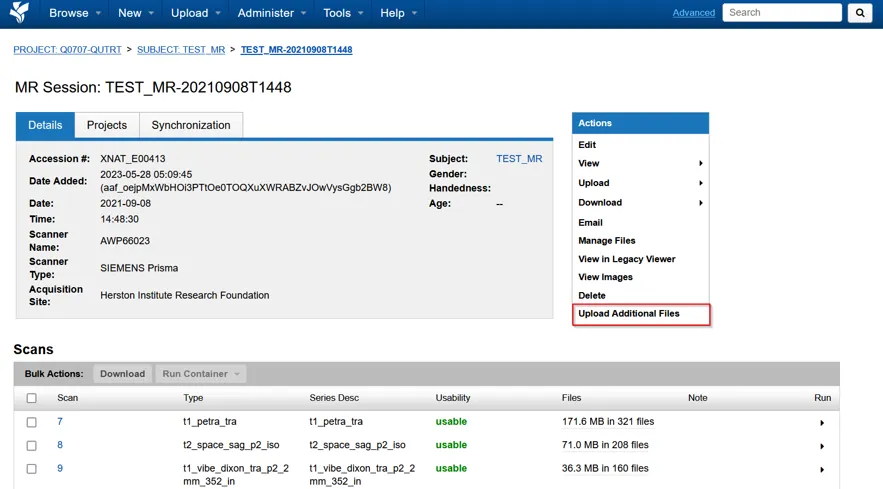Switch to the Projects tab
This screenshot has height=489, width=883.
tap(106, 125)
